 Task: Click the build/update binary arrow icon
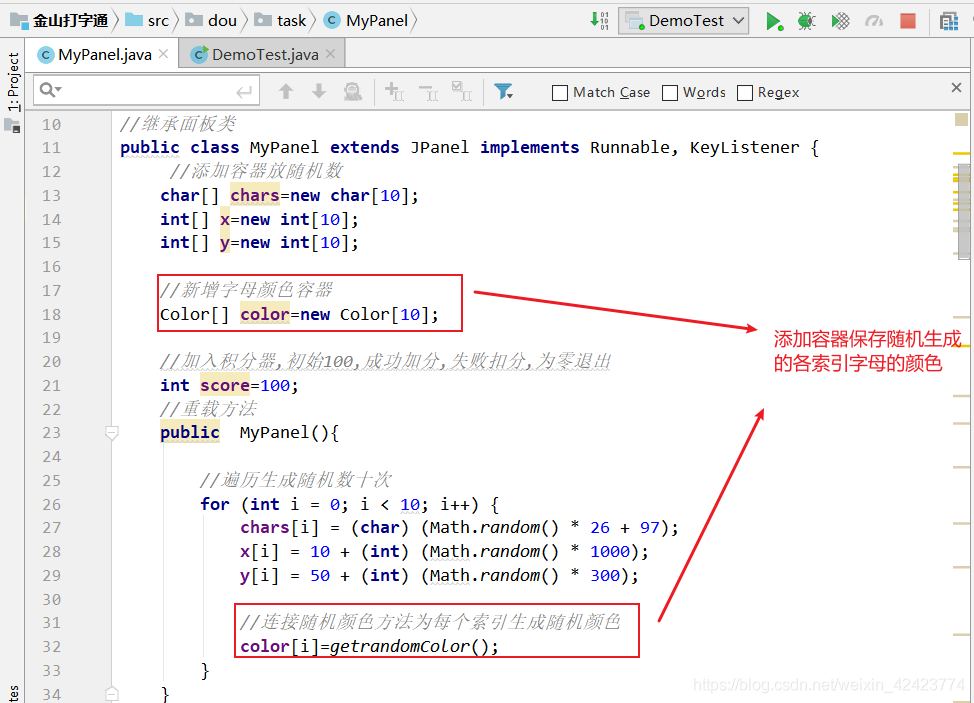pos(599,21)
